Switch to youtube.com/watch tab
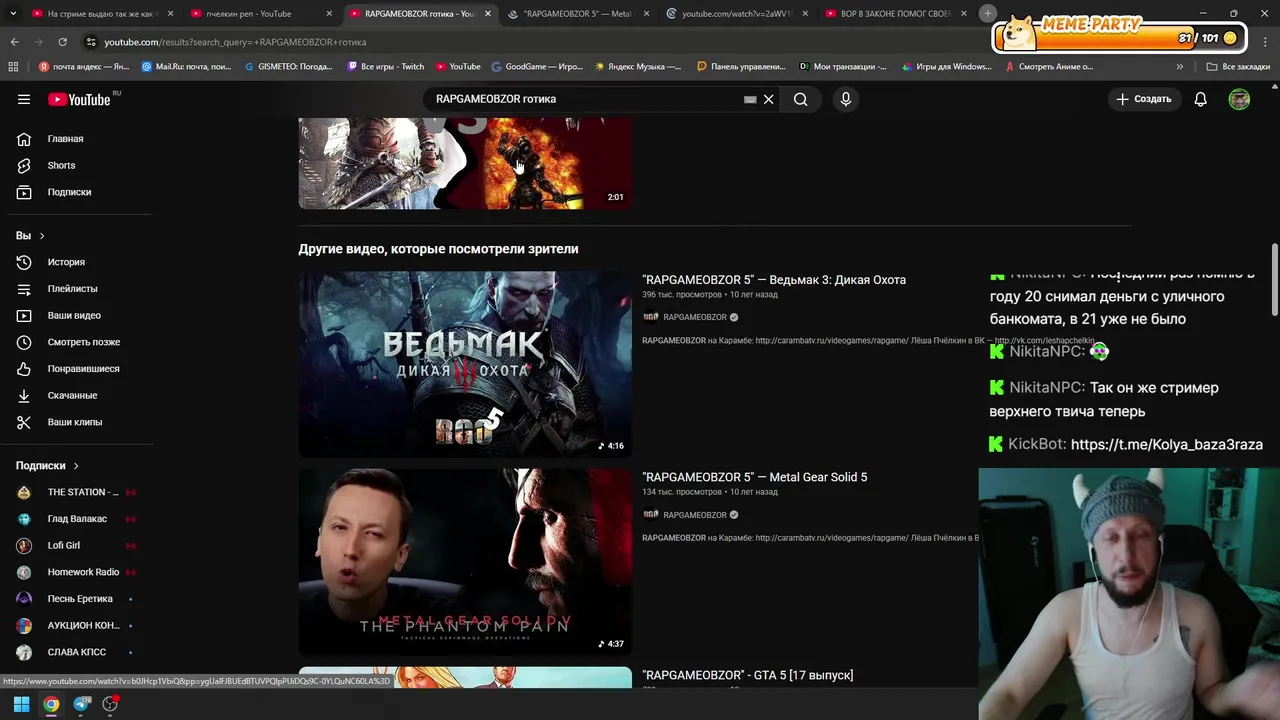Viewport: 1280px width, 720px height. click(735, 14)
